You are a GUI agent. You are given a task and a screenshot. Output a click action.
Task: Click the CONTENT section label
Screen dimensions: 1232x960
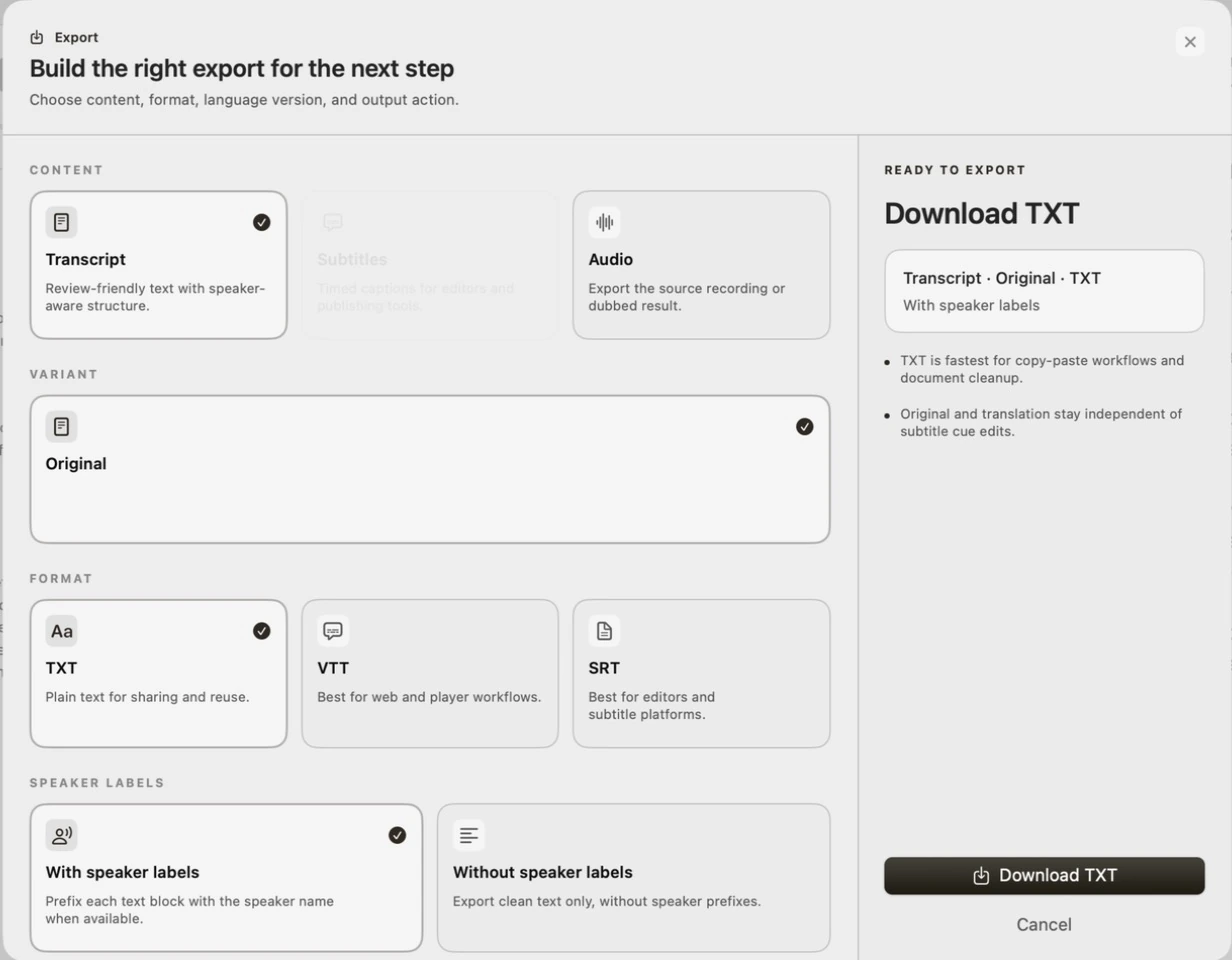tap(67, 171)
